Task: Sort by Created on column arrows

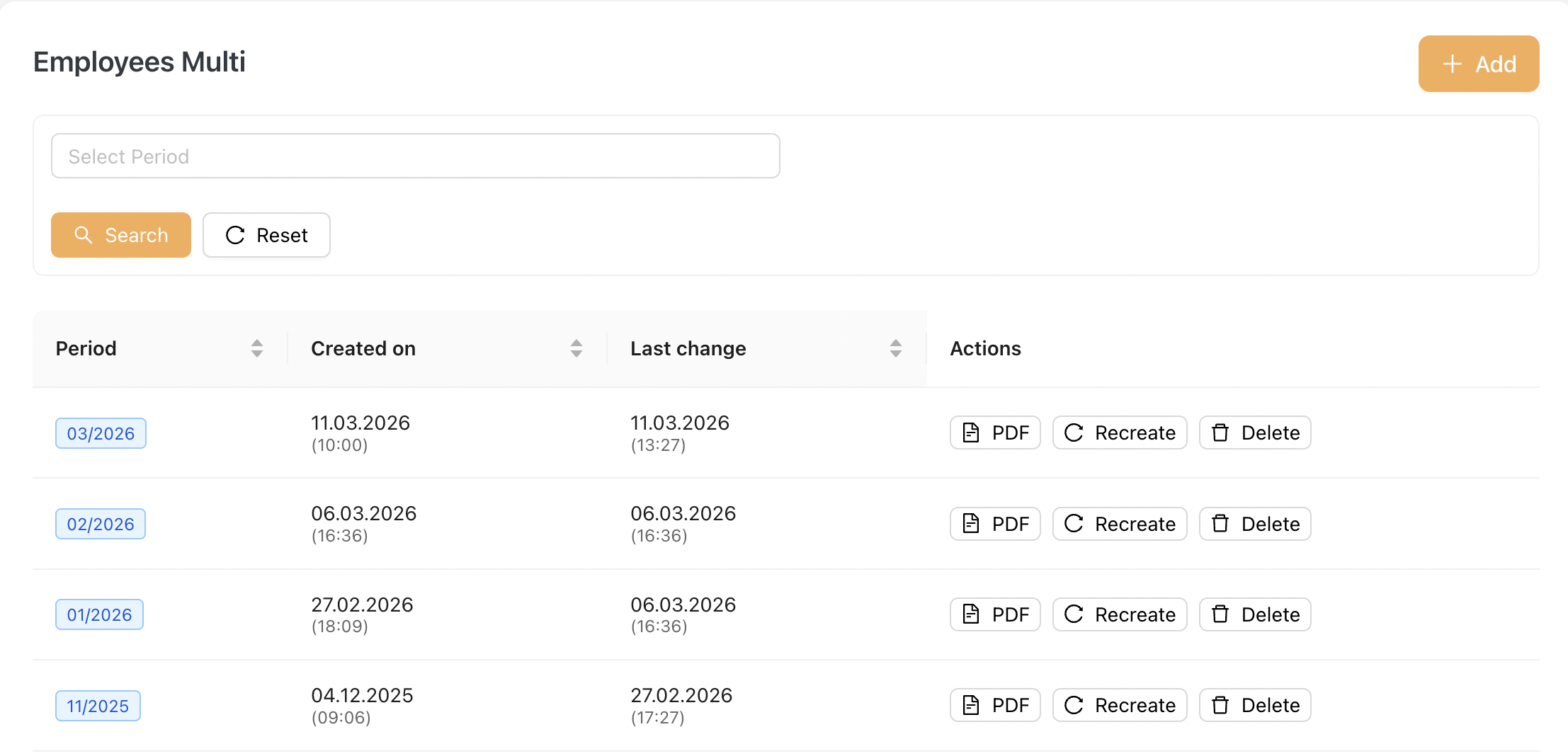Action: 576,348
